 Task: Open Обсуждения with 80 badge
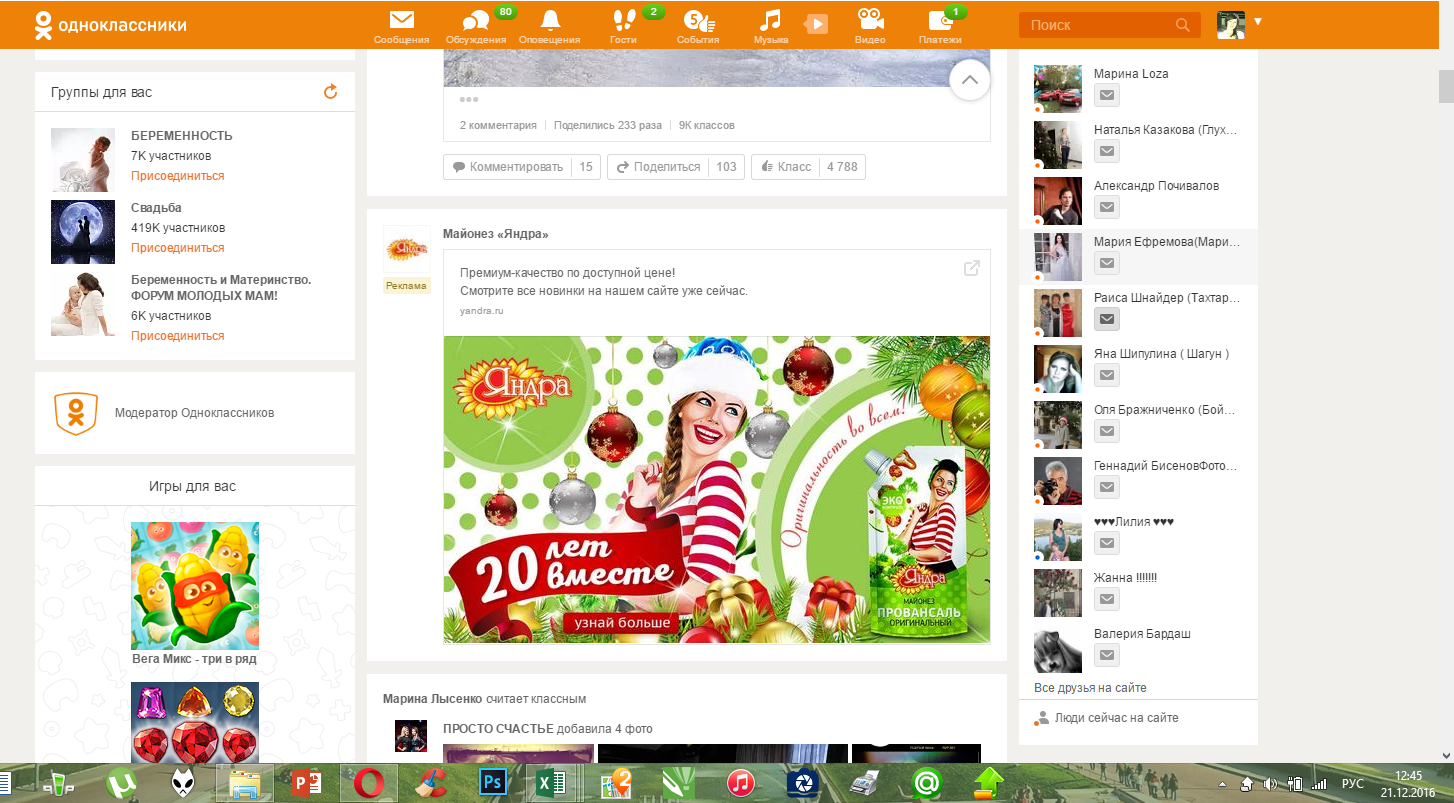(x=476, y=27)
